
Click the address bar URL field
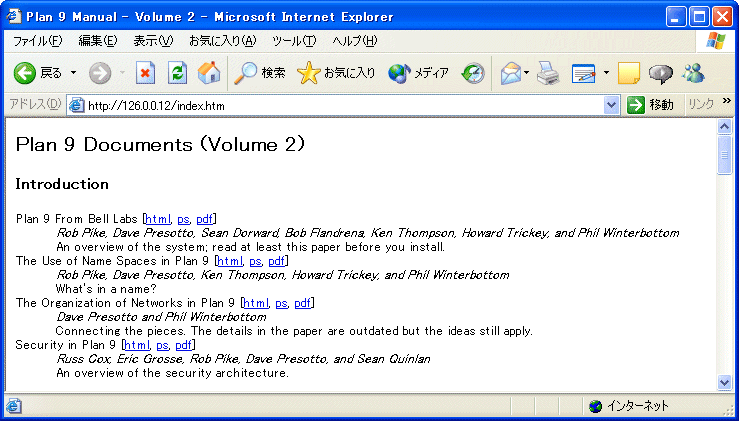[x=344, y=106]
